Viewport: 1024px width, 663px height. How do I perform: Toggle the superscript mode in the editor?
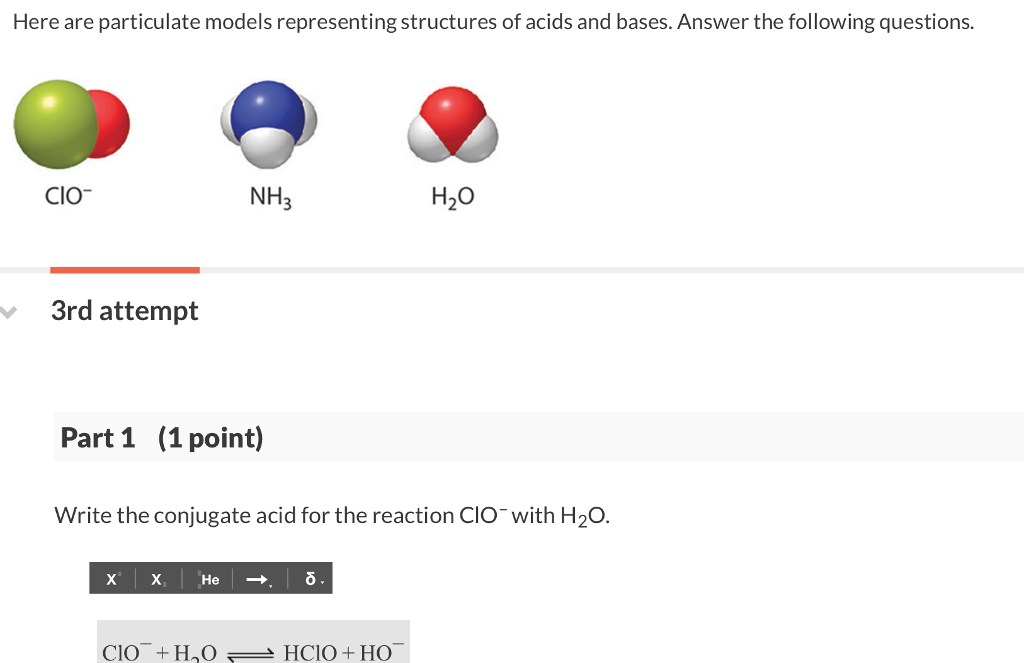point(111,578)
